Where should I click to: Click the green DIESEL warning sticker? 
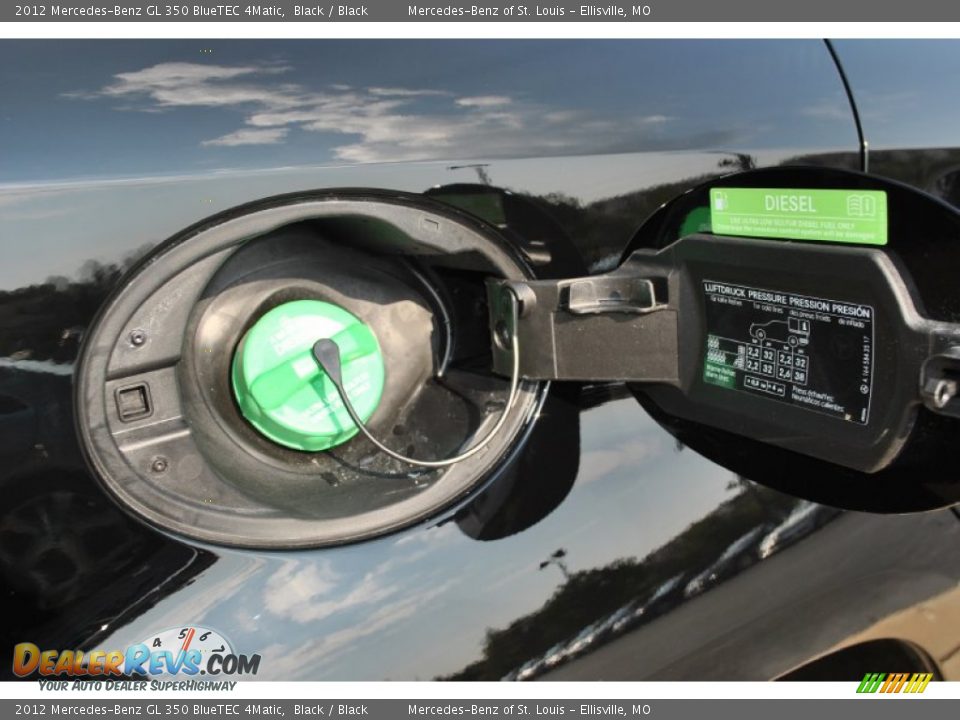(x=798, y=215)
